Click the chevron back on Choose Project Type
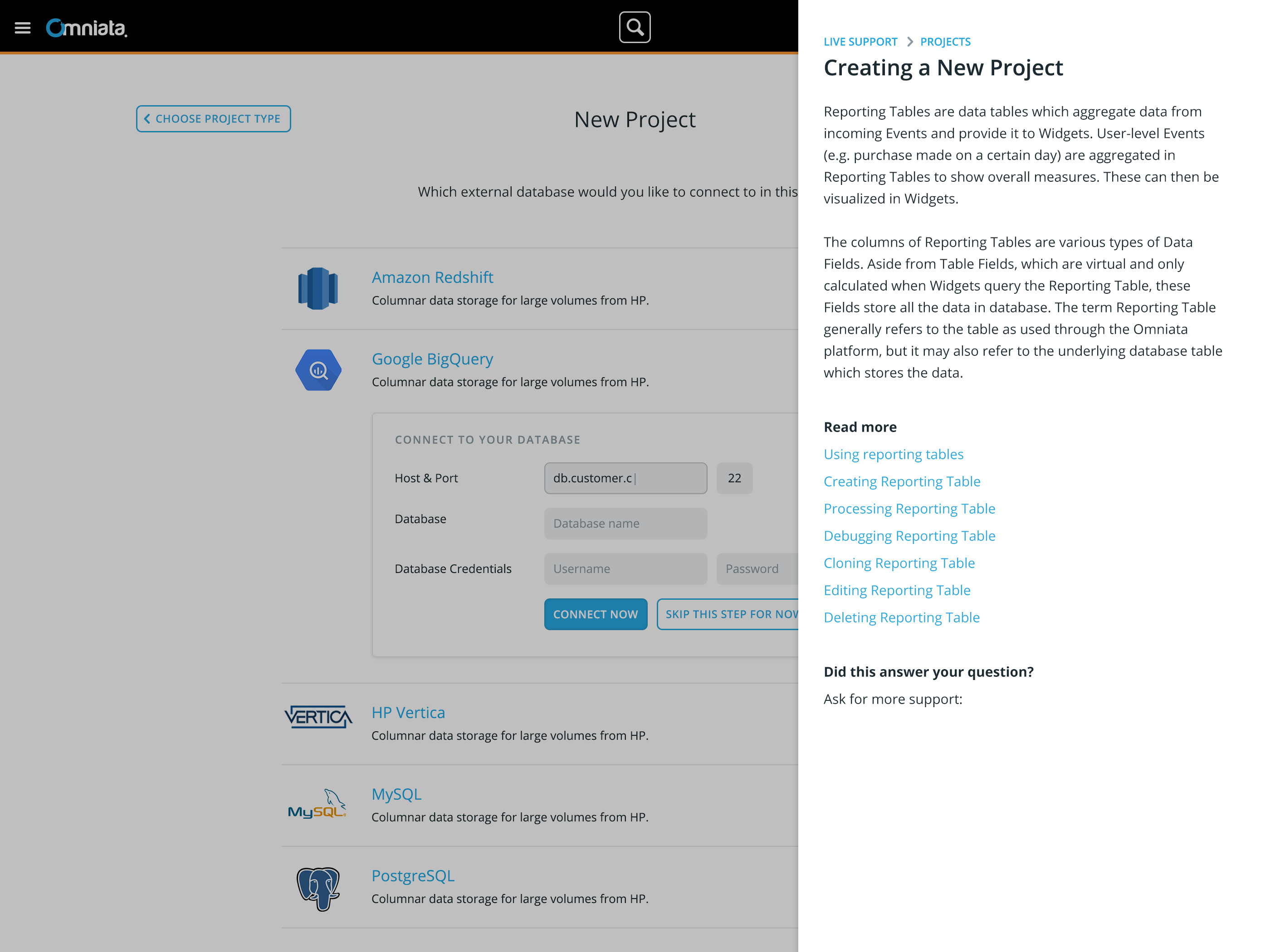1270x952 pixels. 148,119
